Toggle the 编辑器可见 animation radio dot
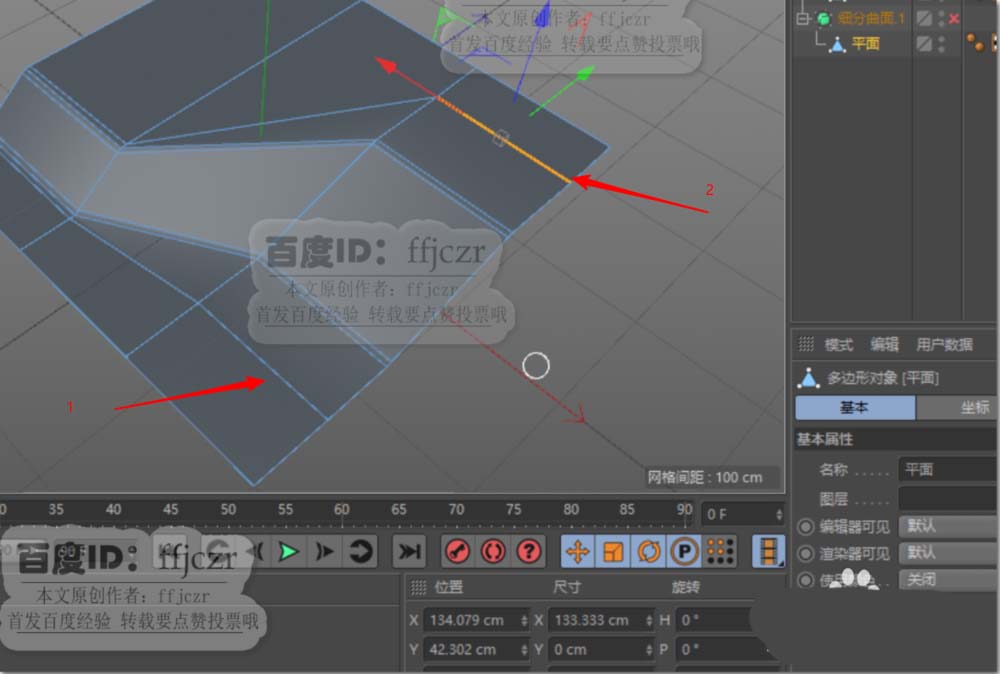The height and width of the screenshot is (674, 1000). pos(806,527)
